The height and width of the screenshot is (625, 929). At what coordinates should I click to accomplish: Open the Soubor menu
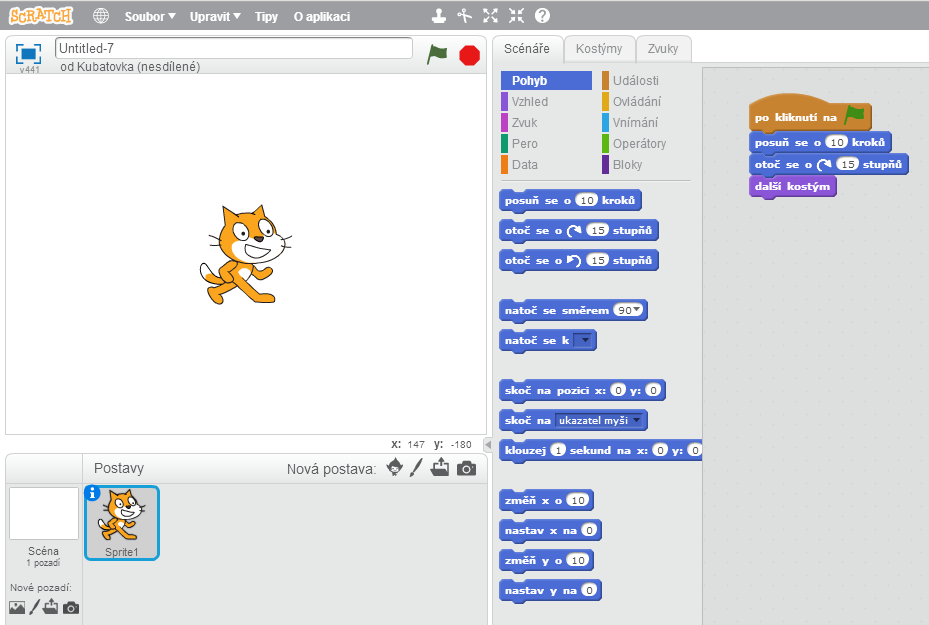point(150,17)
